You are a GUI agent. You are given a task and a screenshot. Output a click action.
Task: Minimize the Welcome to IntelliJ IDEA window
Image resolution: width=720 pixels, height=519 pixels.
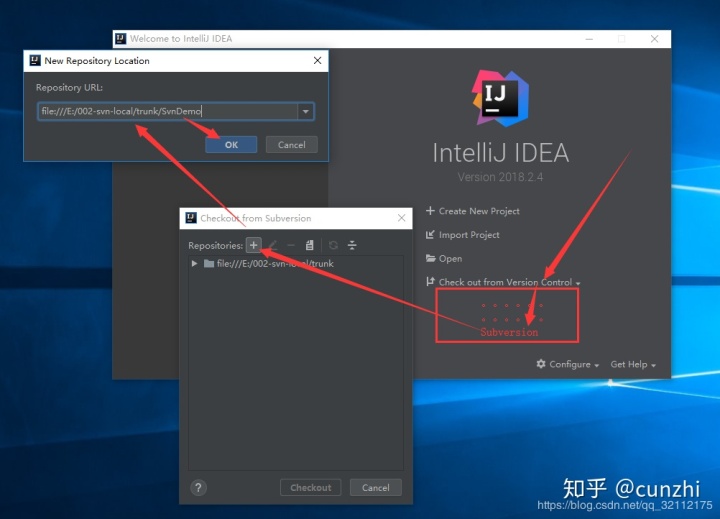click(x=589, y=39)
